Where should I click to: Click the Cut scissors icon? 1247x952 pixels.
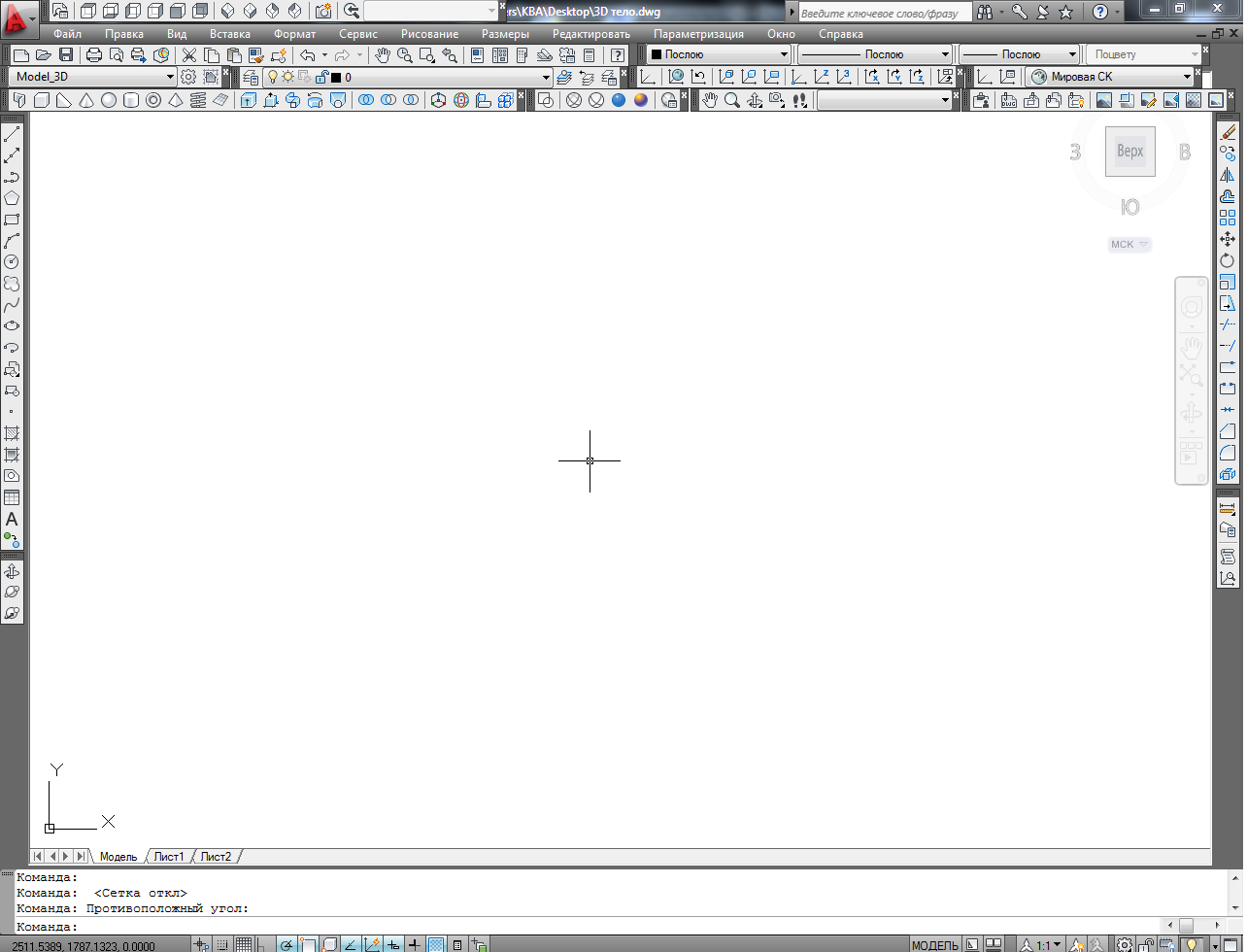[x=189, y=55]
